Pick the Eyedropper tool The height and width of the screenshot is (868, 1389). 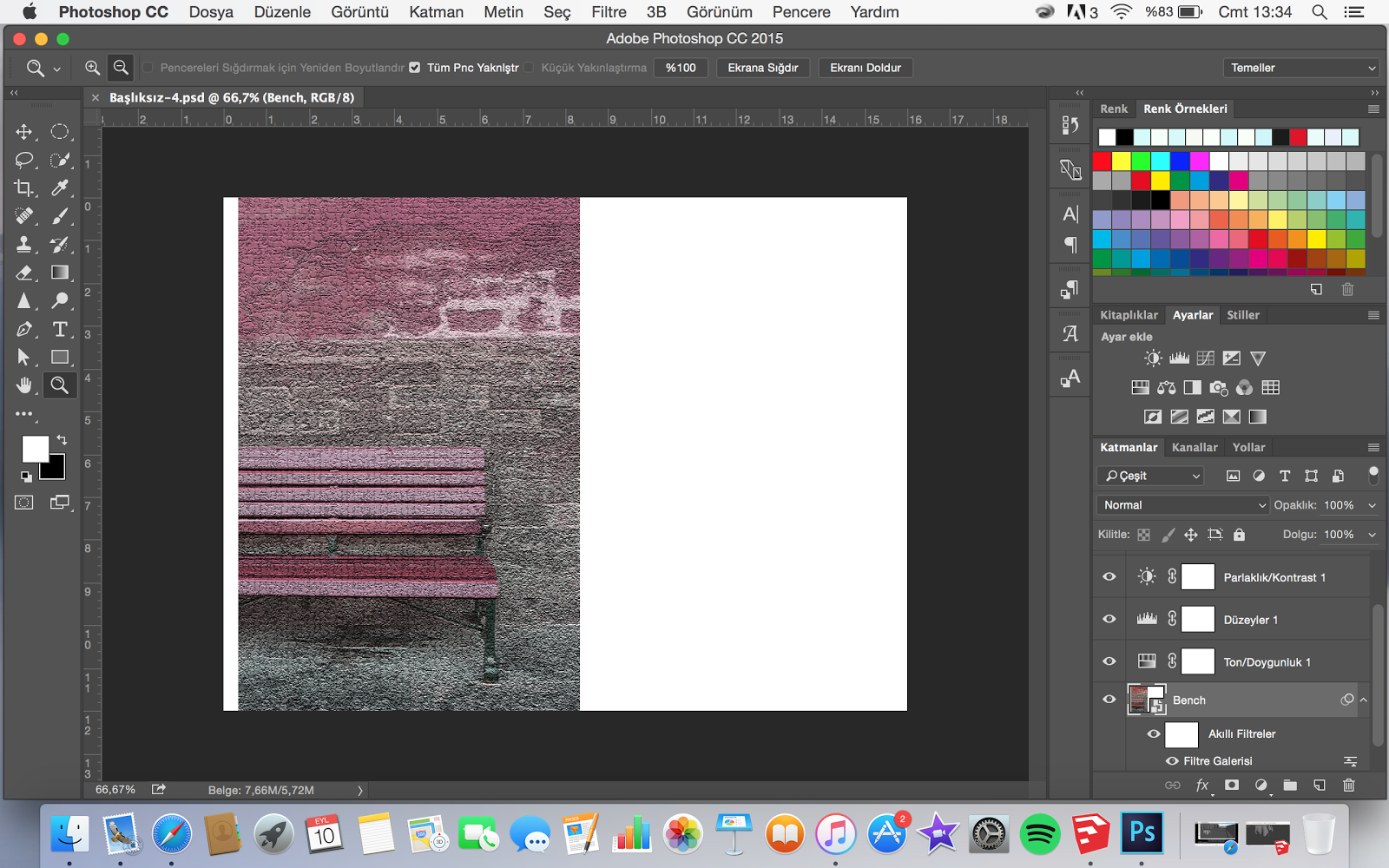60,188
